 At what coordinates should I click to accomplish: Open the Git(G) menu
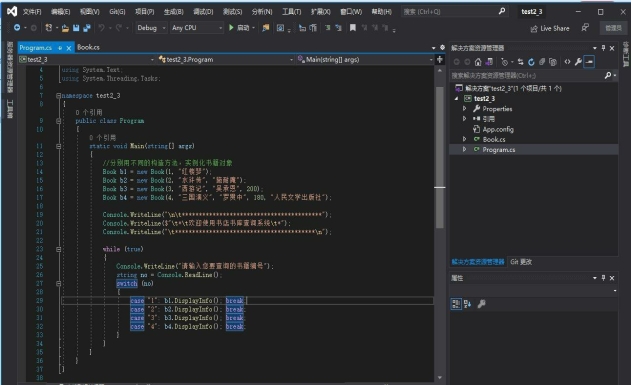click(117, 12)
